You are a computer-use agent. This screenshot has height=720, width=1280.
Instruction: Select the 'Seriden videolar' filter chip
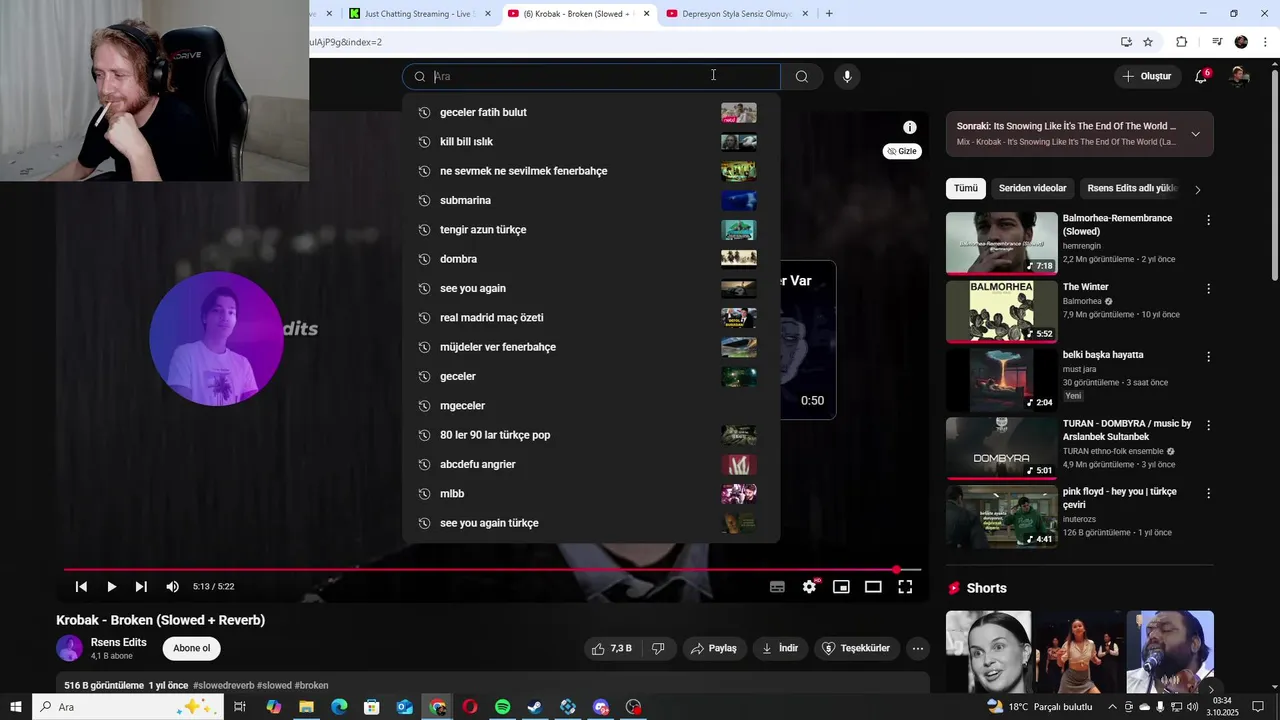point(1033,188)
